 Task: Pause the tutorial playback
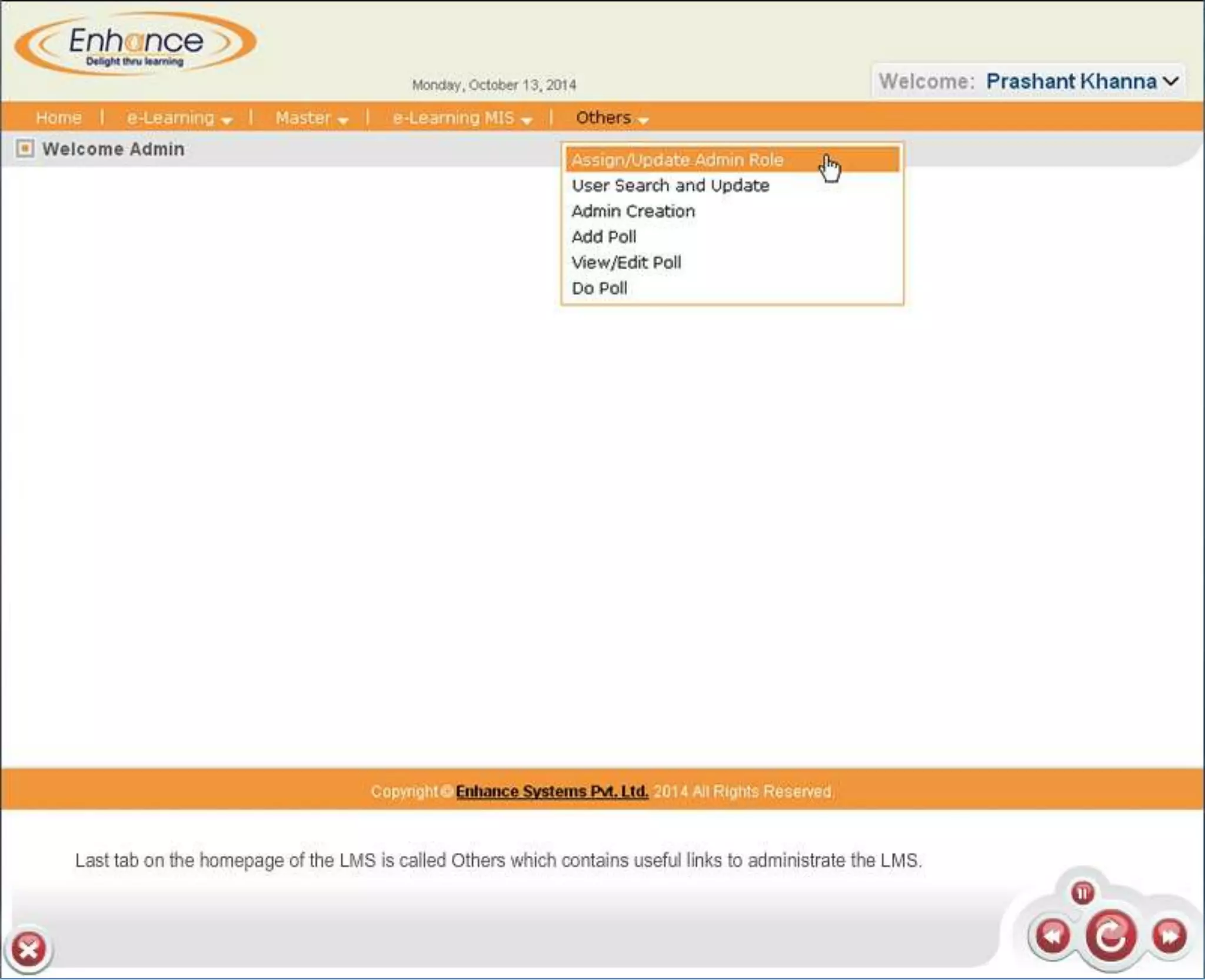coord(1083,894)
